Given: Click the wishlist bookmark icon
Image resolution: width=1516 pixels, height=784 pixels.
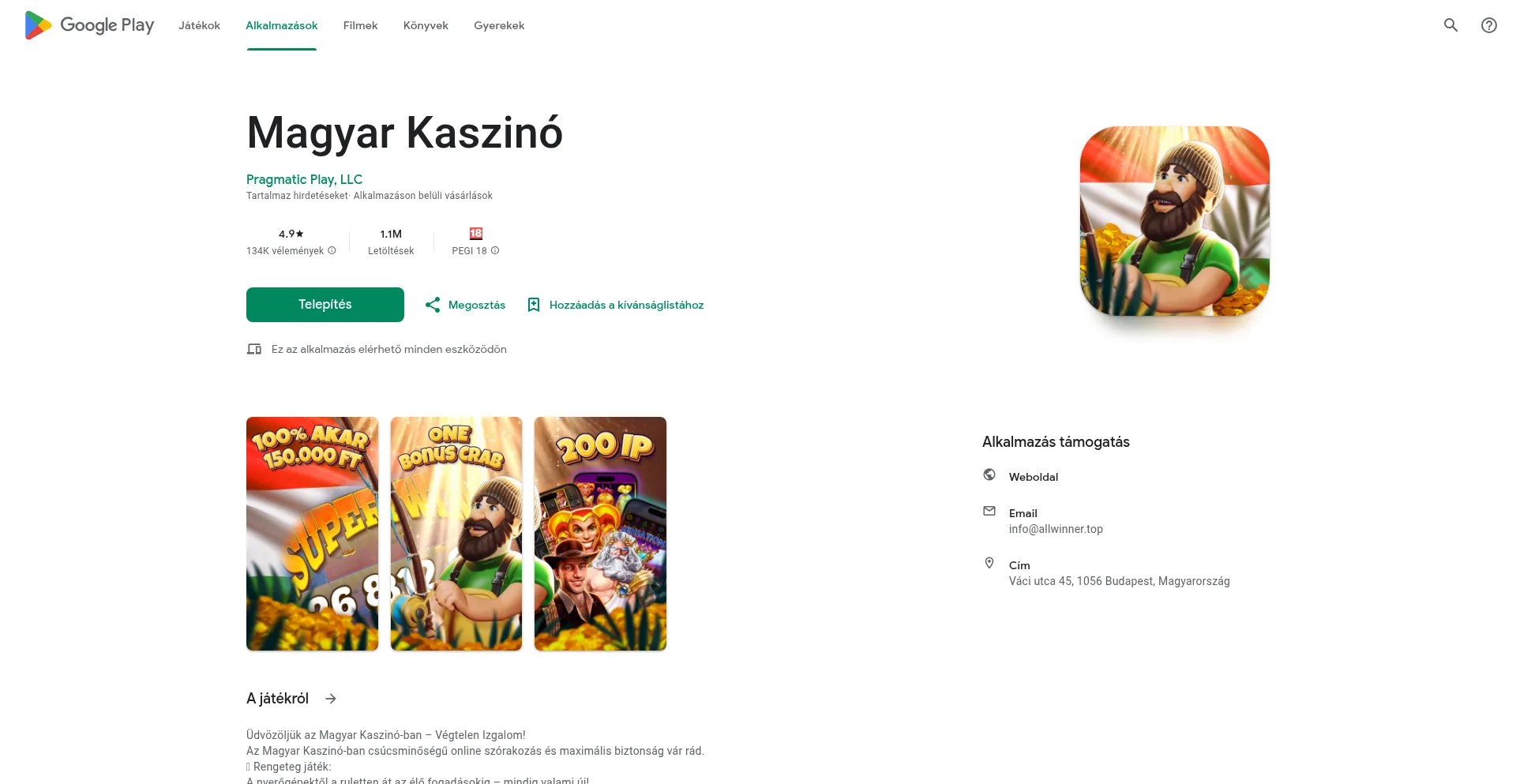Looking at the screenshot, I should 534,305.
